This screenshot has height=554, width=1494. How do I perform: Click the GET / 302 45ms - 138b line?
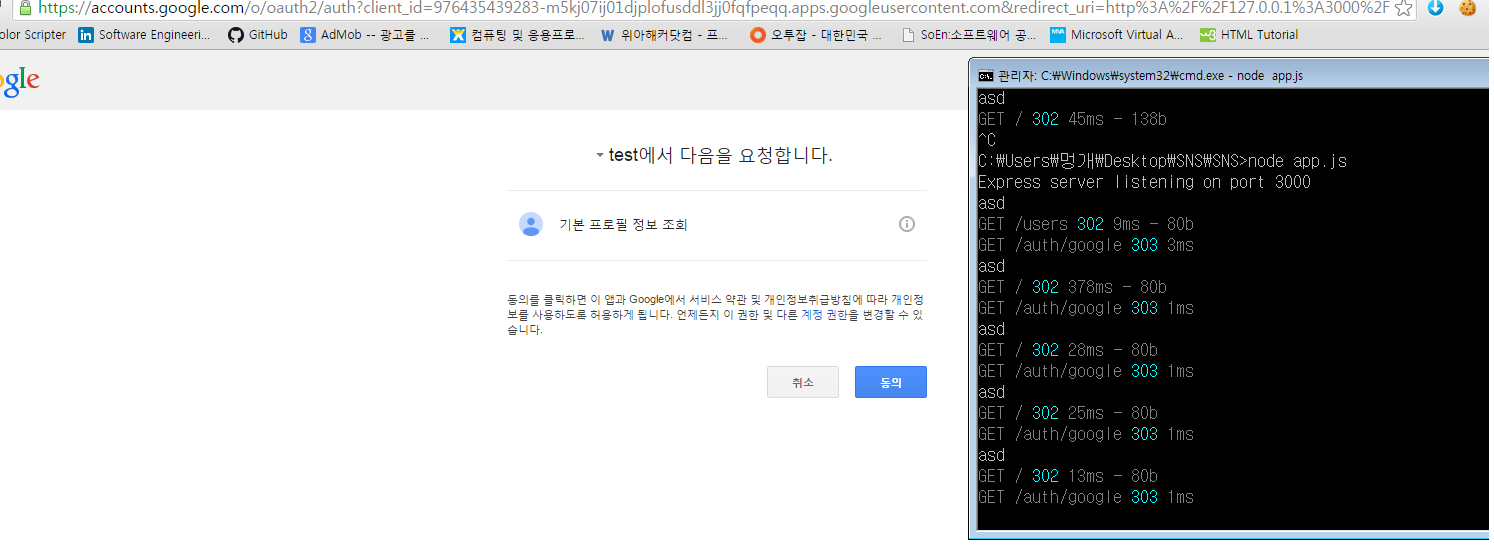tap(1072, 119)
